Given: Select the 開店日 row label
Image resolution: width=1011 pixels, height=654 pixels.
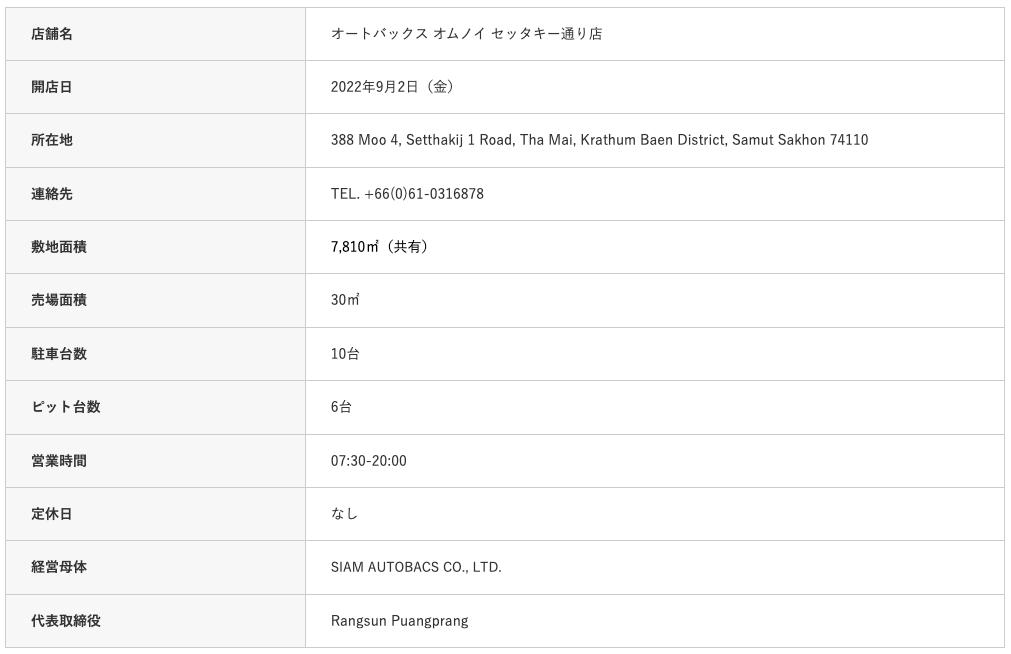Looking at the screenshot, I should 52,87.
